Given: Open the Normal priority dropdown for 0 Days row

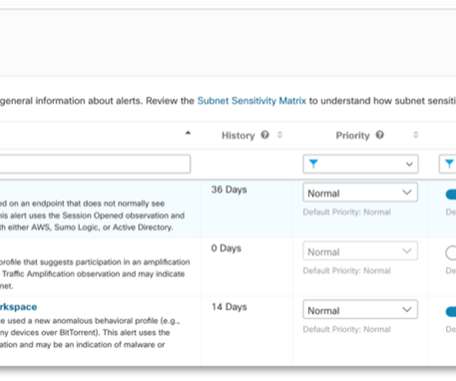Looking at the screenshot, I should 360,251.
